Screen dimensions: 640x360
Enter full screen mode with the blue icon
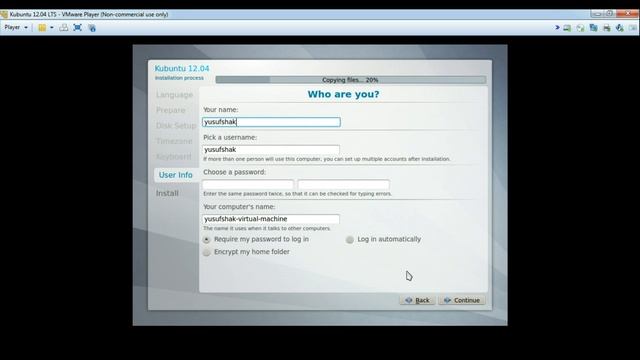click(78, 28)
